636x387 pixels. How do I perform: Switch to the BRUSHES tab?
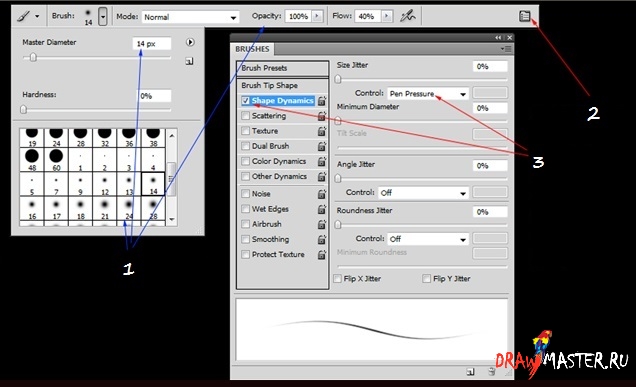252,49
